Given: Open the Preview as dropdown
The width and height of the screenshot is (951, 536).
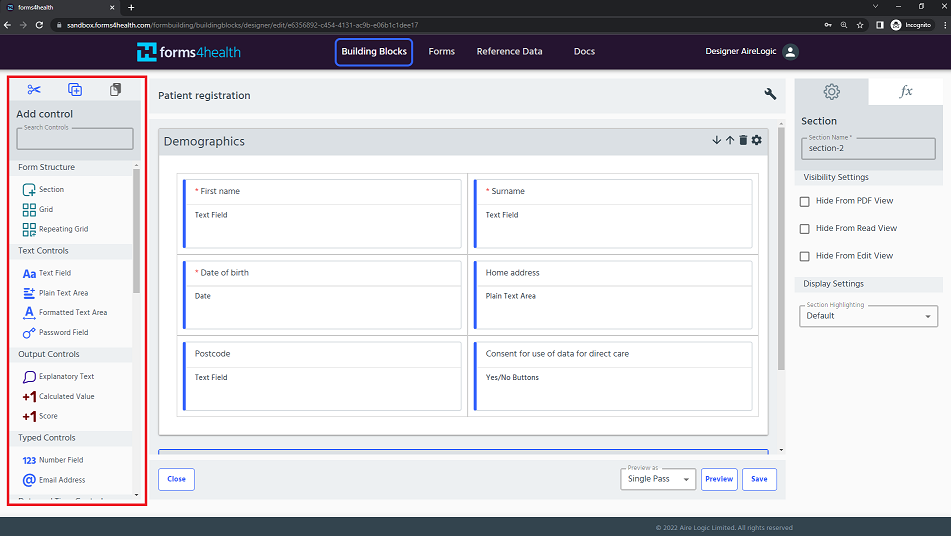Looking at the screenshot, I should click(x=658, y=479).
